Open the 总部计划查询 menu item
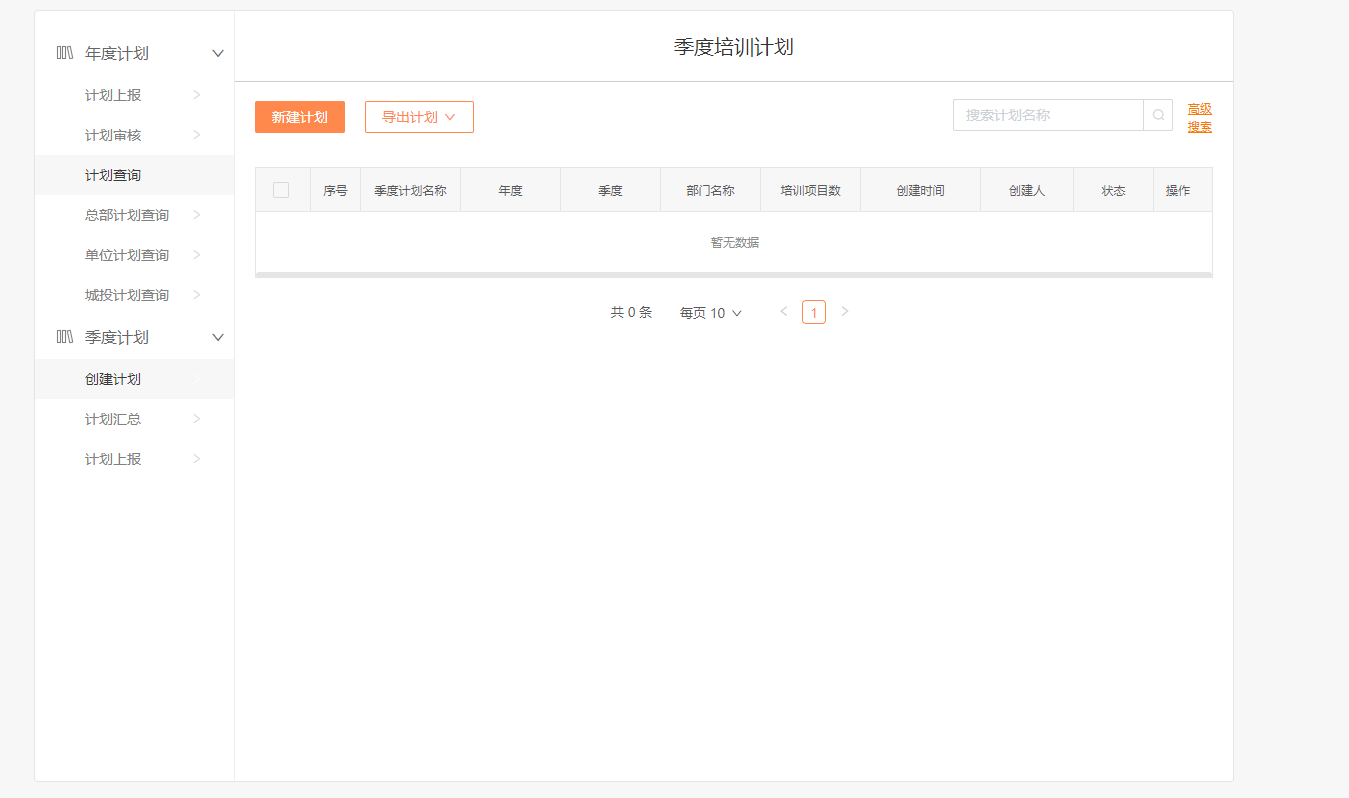Image resolution: width=1349 pixels, height=798 pixels. point(134,215)
